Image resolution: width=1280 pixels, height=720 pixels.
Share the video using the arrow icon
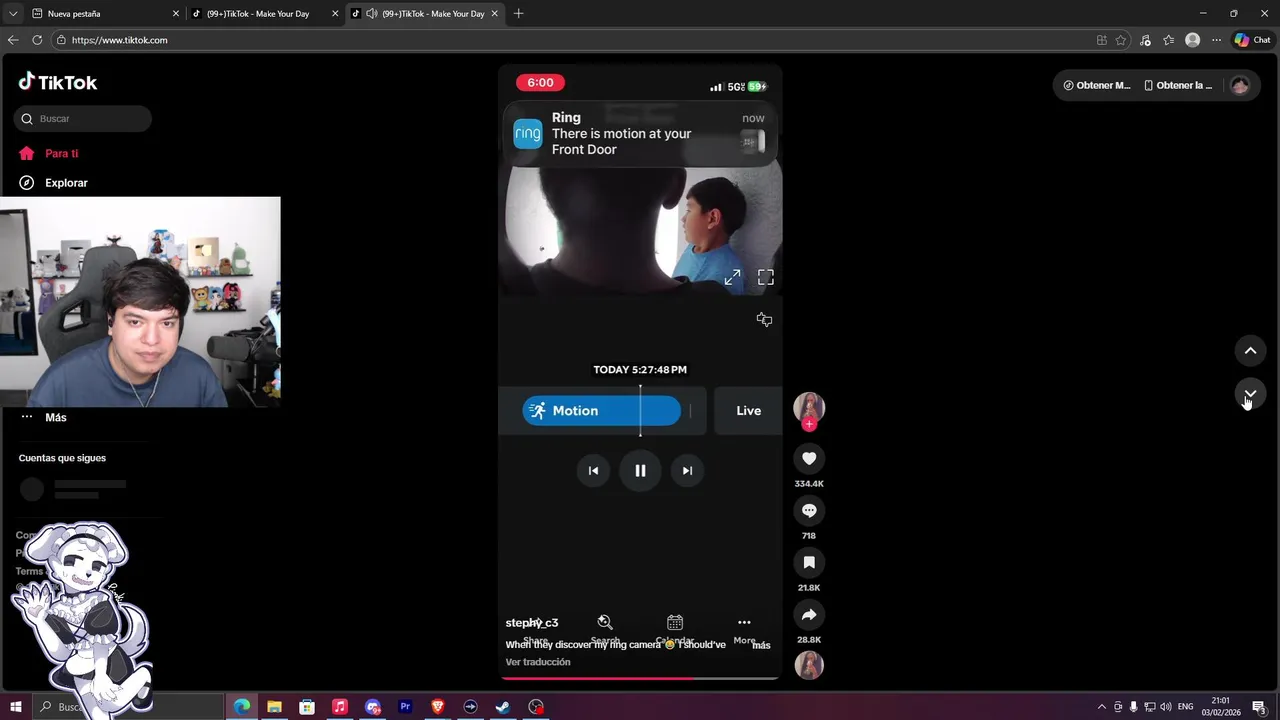tap(809, 615)
